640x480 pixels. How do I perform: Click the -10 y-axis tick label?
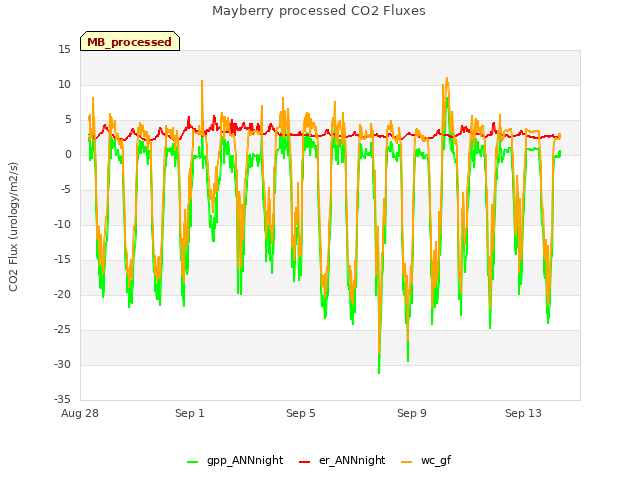click(x=63, y=224)
